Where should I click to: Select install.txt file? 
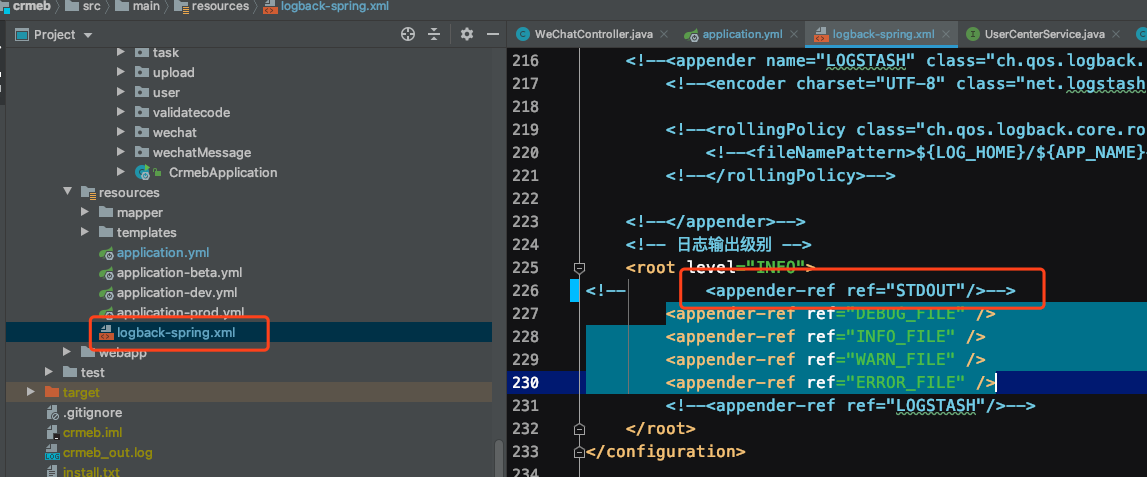point(91,471)
